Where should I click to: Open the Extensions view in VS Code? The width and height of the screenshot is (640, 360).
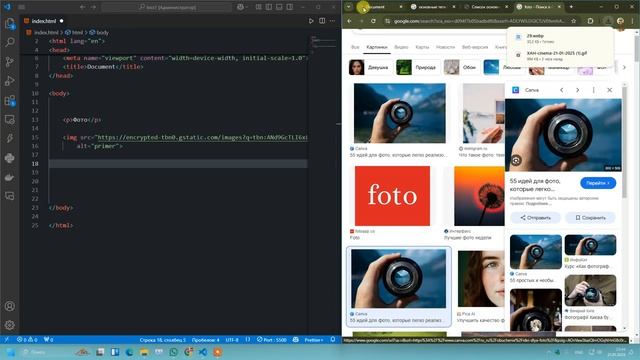(x=10, y=100)
